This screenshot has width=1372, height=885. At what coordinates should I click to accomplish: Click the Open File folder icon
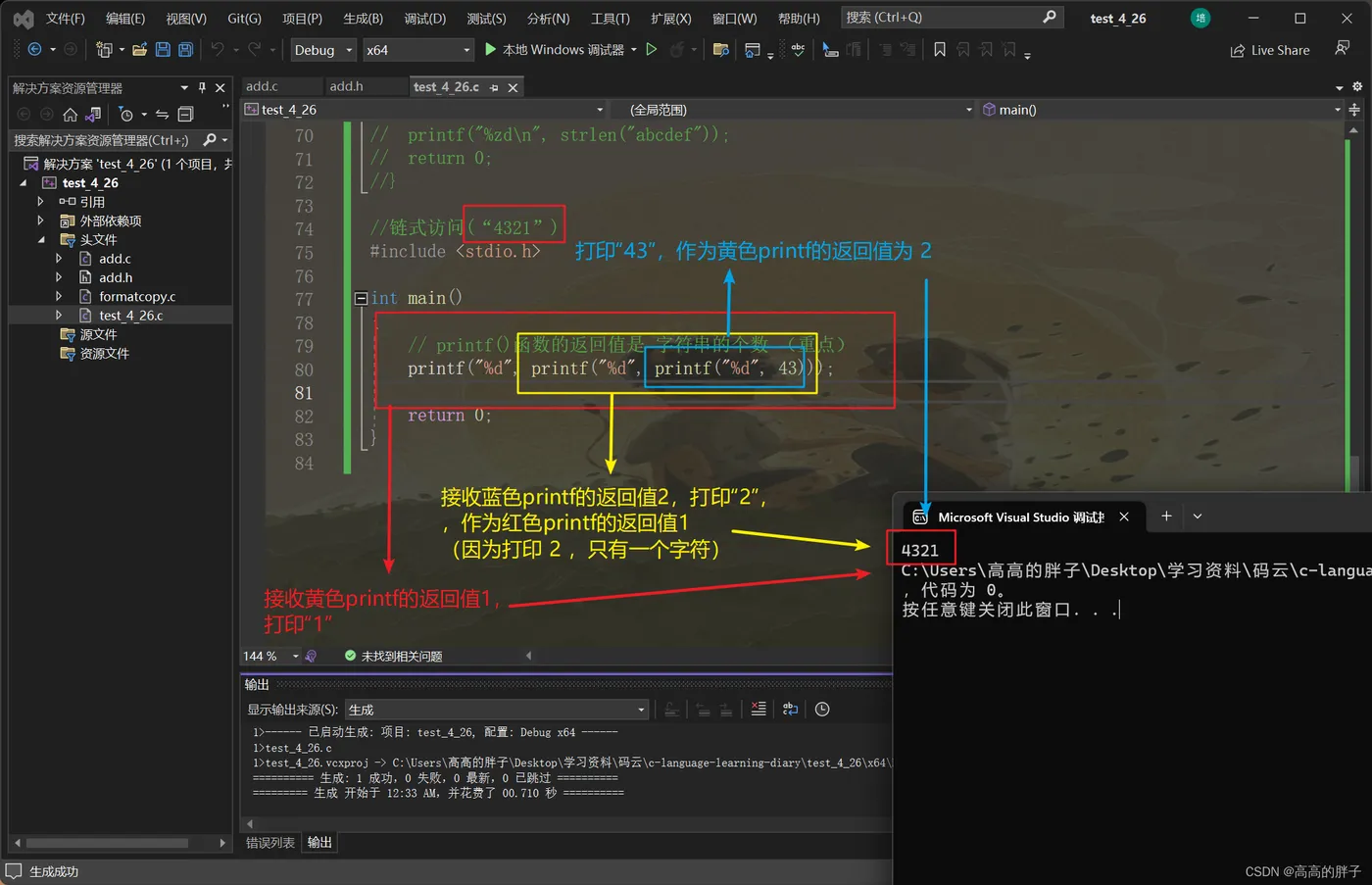coord(139,49)
